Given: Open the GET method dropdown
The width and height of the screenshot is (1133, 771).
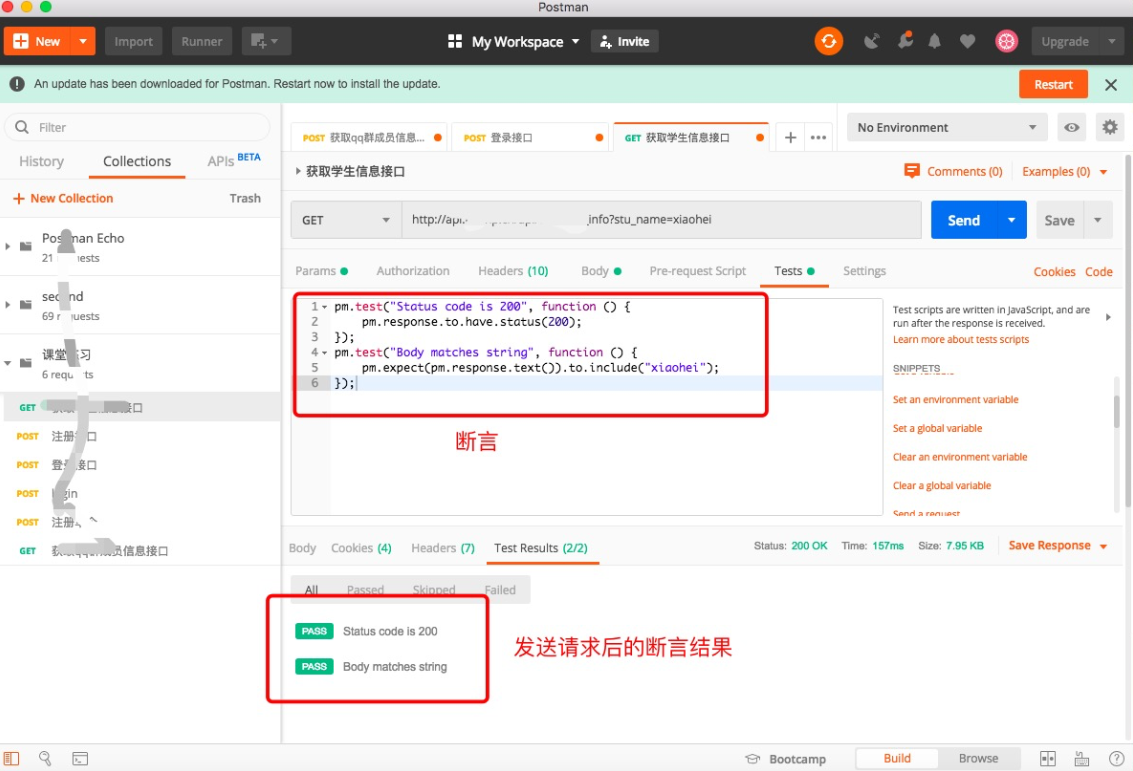Looking at the screenshot, I should tap(346, 220).
